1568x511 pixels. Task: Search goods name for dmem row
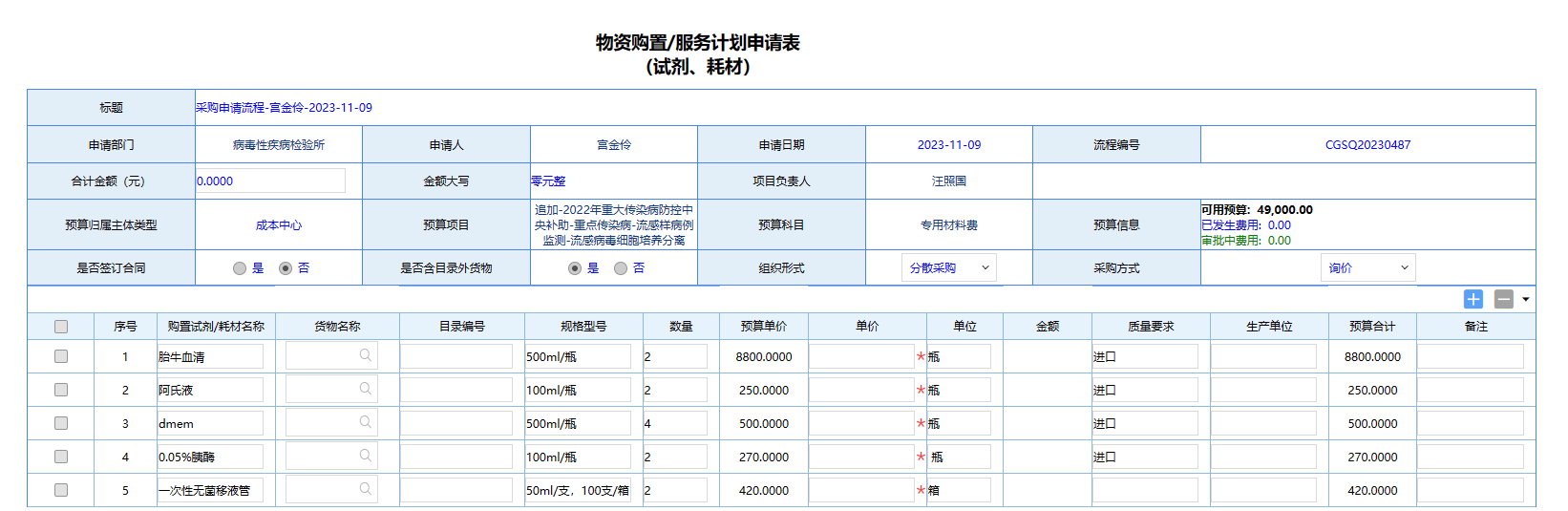365,422
